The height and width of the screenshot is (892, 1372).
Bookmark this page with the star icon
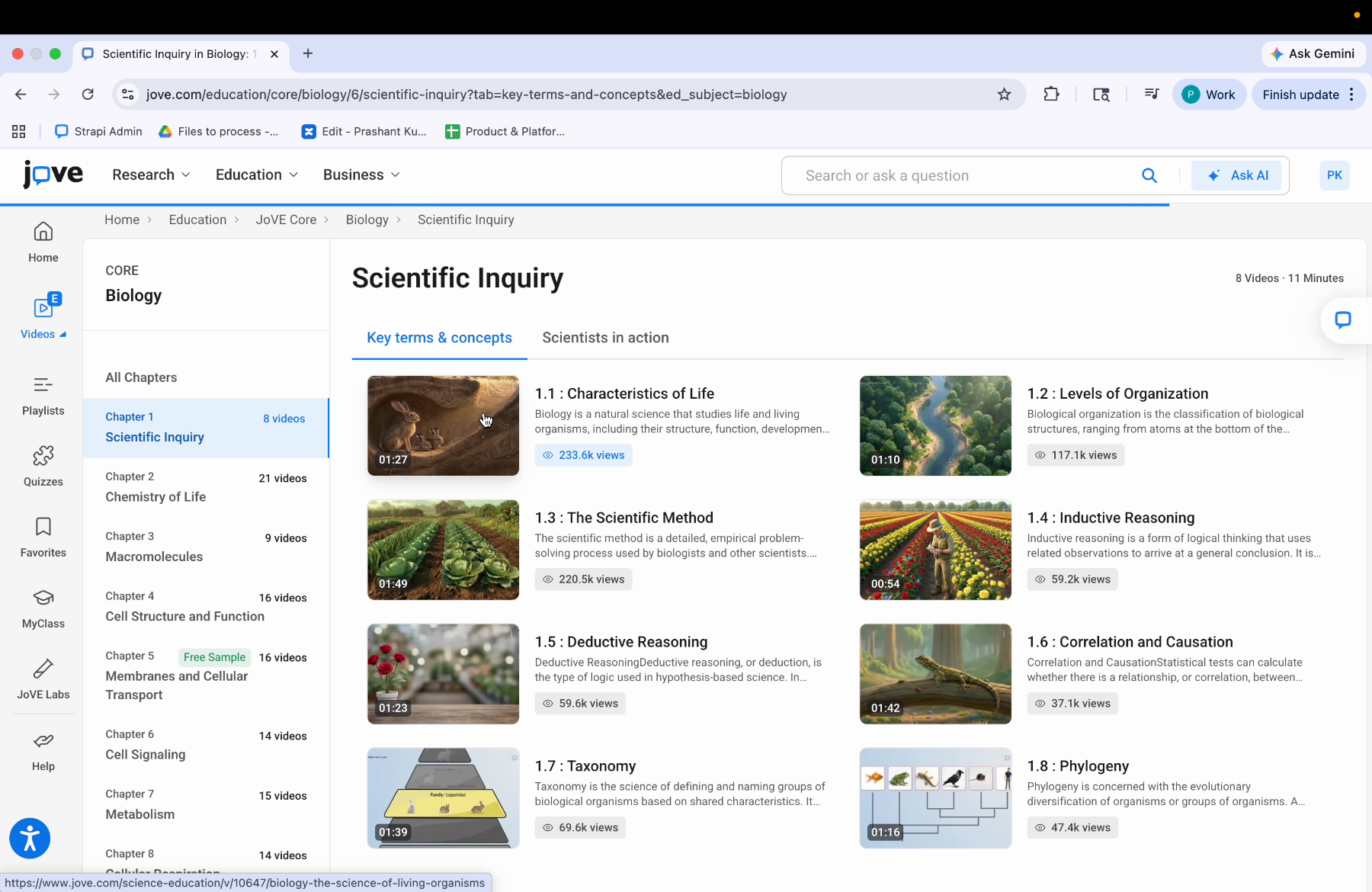[1005, 95]
